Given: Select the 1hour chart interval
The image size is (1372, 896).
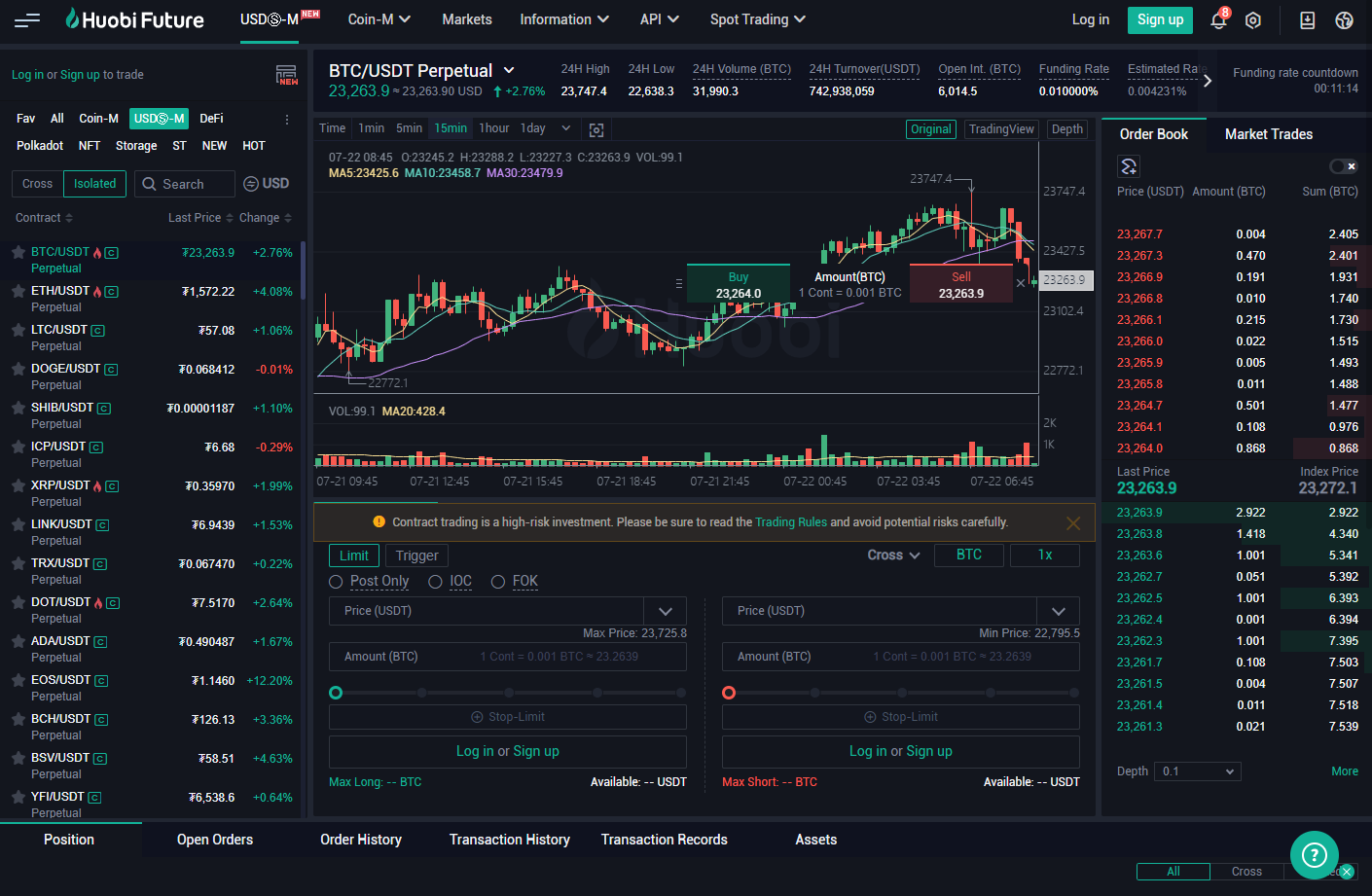Looking at the screenshot, I should click(x=494, y=128).
